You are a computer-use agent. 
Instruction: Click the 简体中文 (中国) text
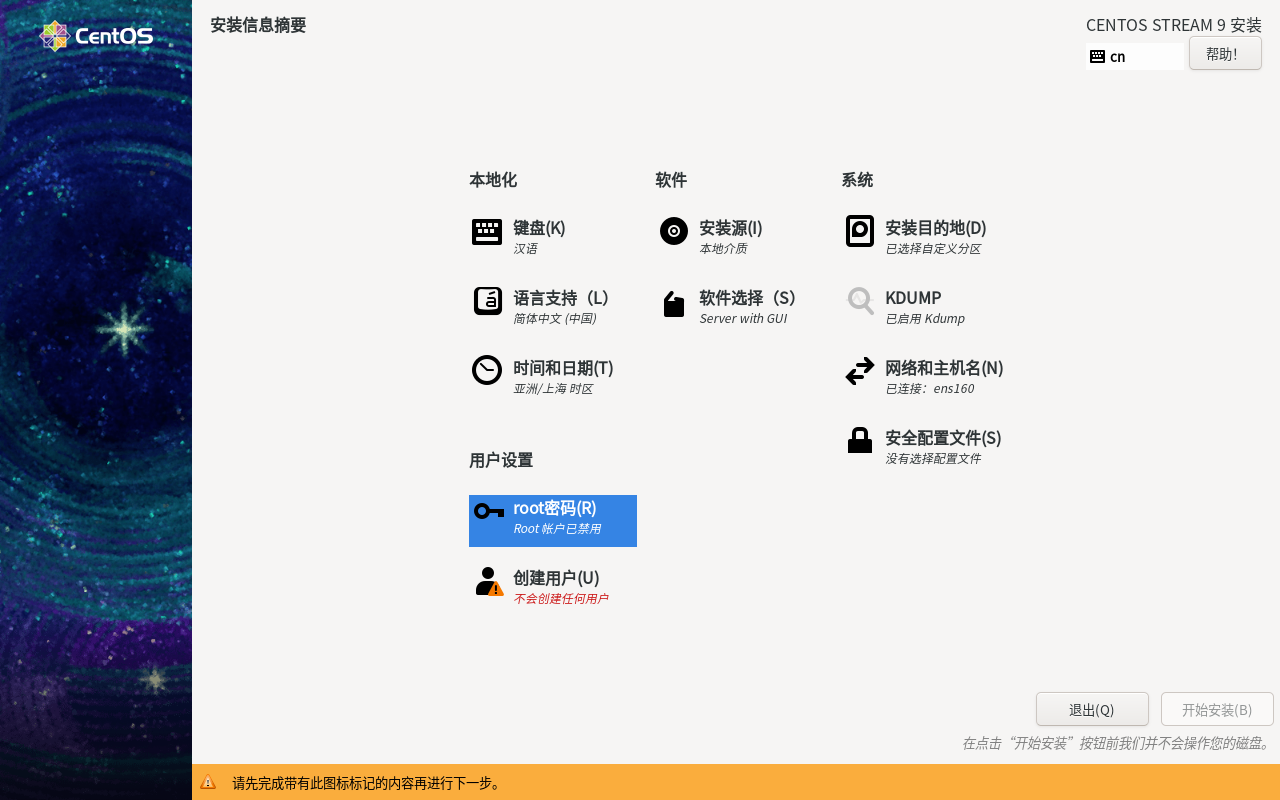(x=555, y=319)
